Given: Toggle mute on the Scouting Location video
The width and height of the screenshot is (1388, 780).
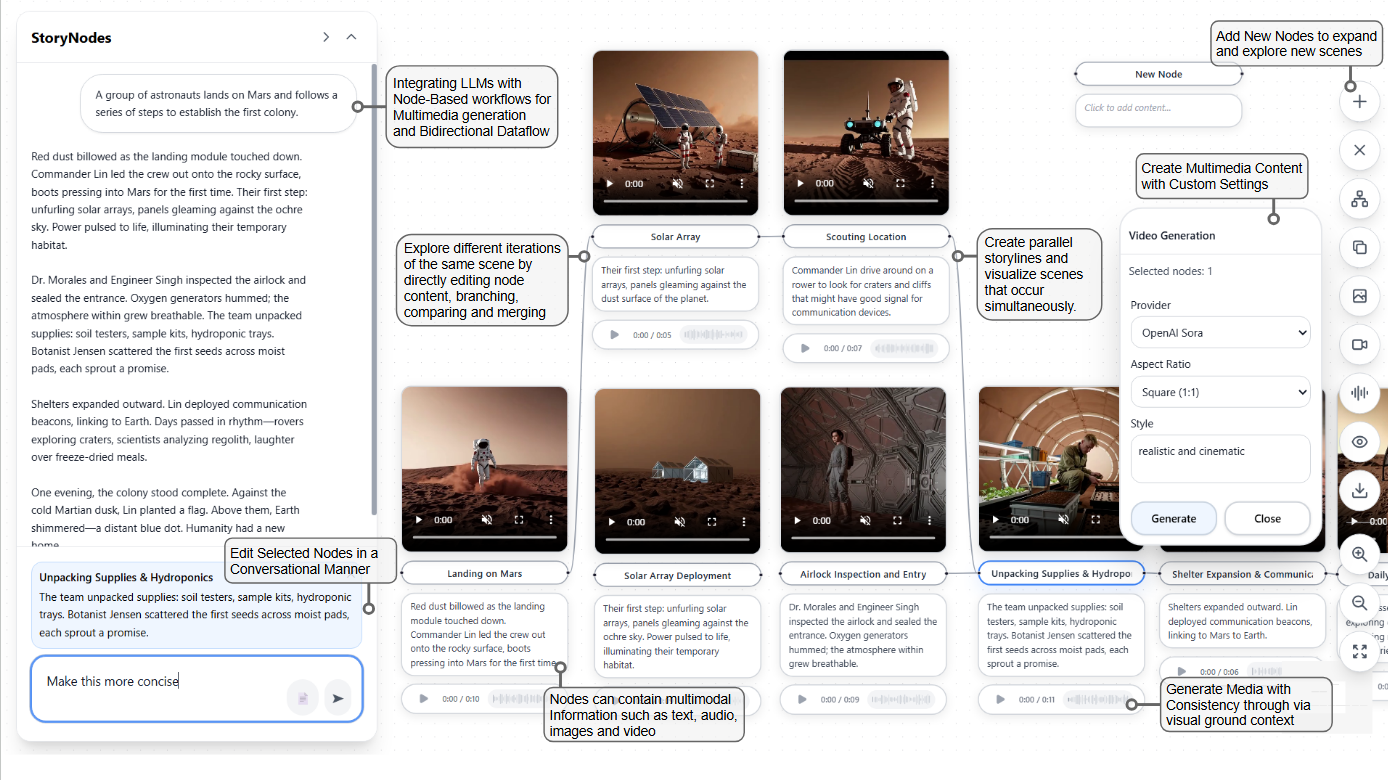Looking at the screenshot, I should (x=868, y=184).
